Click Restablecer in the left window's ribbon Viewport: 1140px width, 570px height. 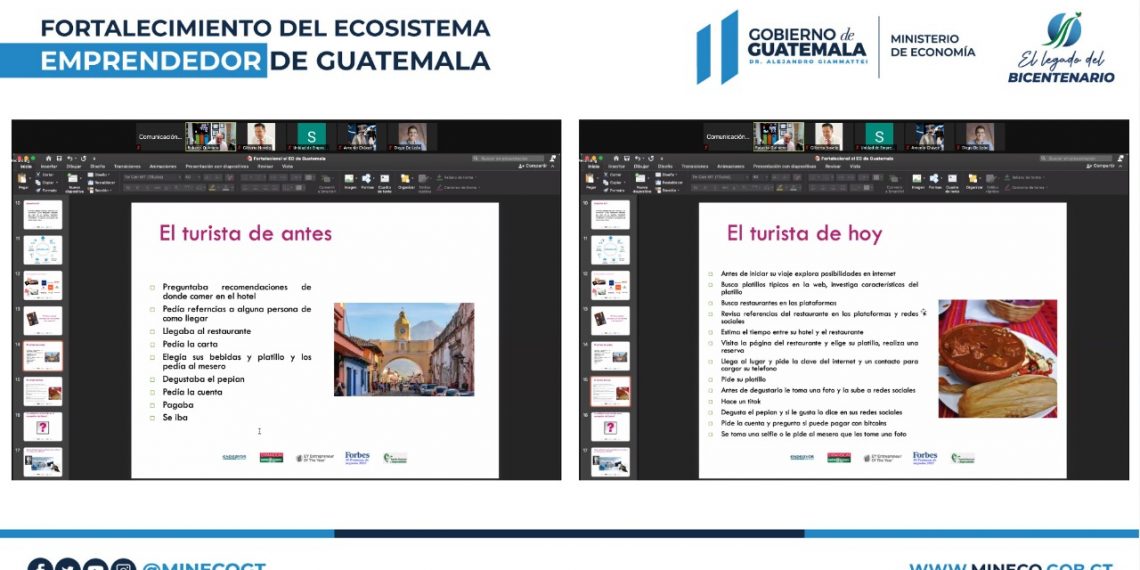103,182
